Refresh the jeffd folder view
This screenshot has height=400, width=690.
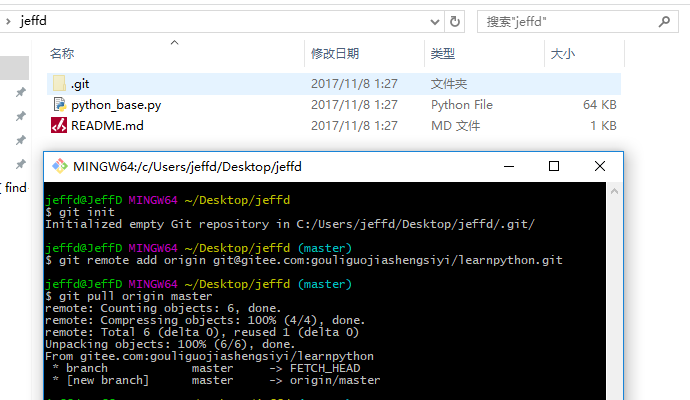[455, 21]
